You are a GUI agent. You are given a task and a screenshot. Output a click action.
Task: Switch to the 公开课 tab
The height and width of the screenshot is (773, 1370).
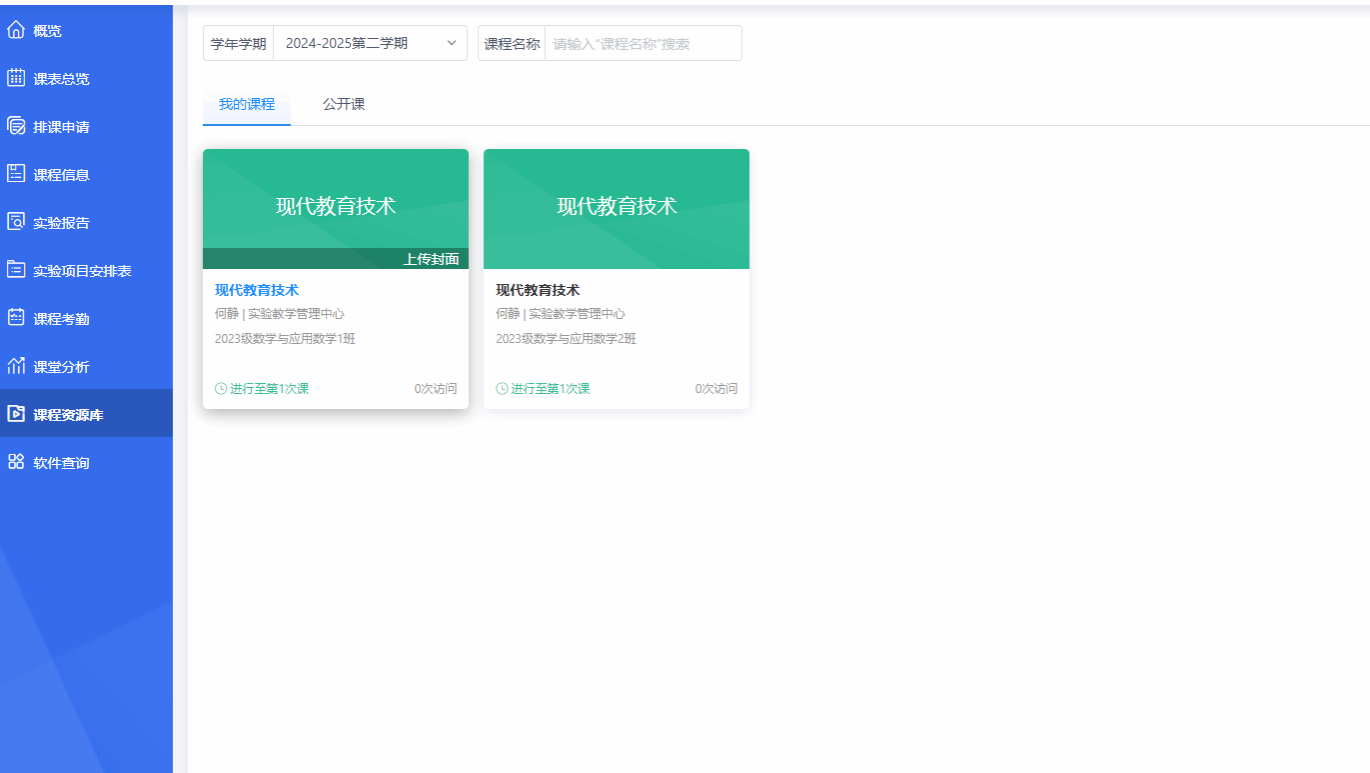343,104
